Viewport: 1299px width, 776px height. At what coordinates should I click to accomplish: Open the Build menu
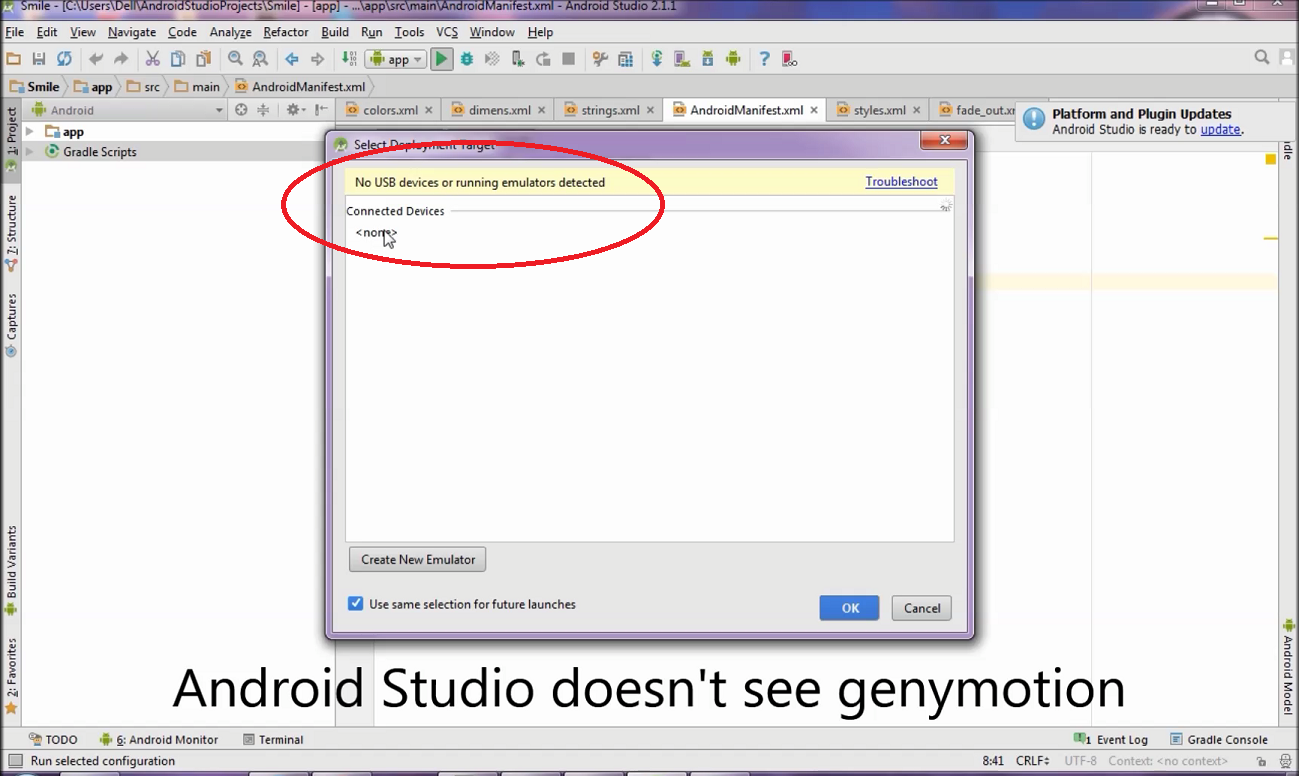tap(335, 32)
